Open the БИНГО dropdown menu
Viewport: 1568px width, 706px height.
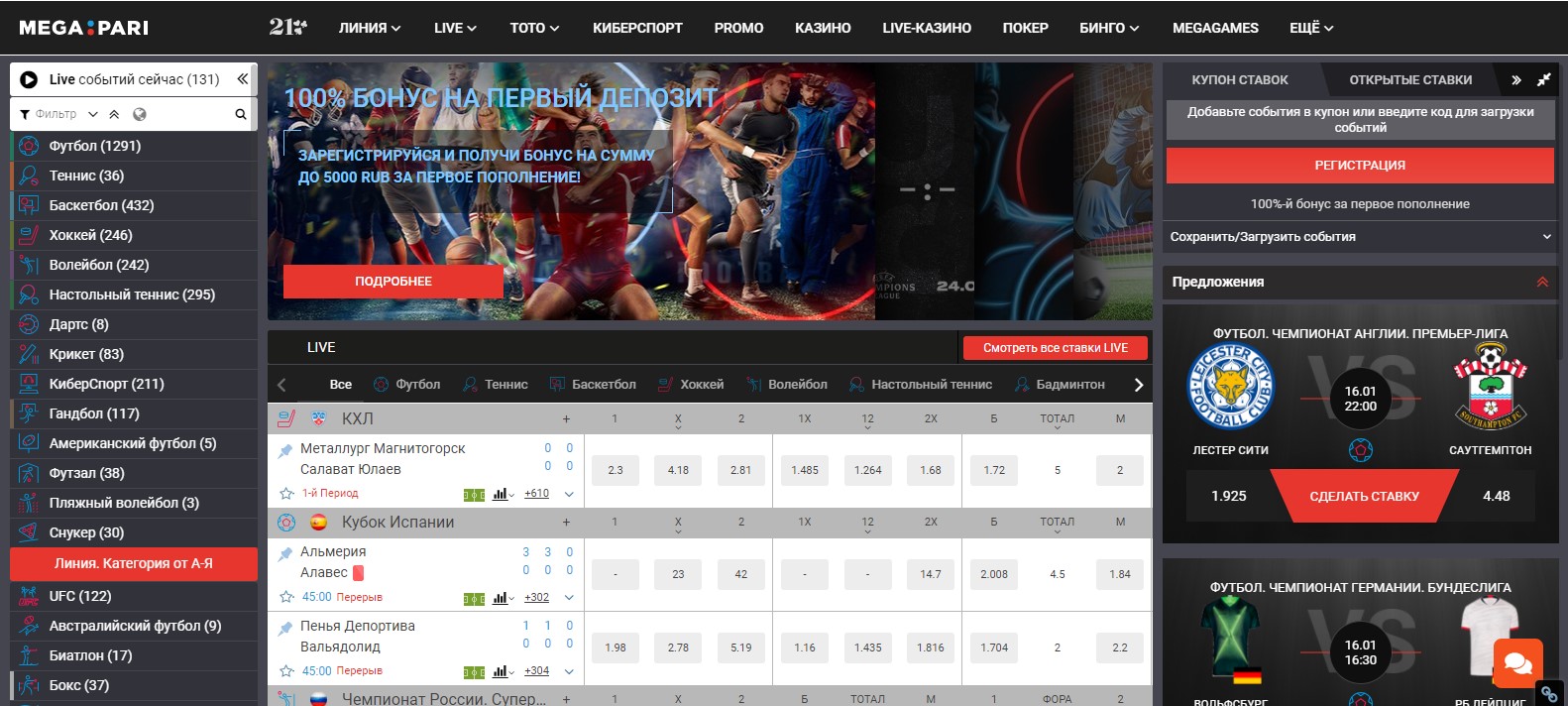pyautogui.click(x=1109, y=28)
